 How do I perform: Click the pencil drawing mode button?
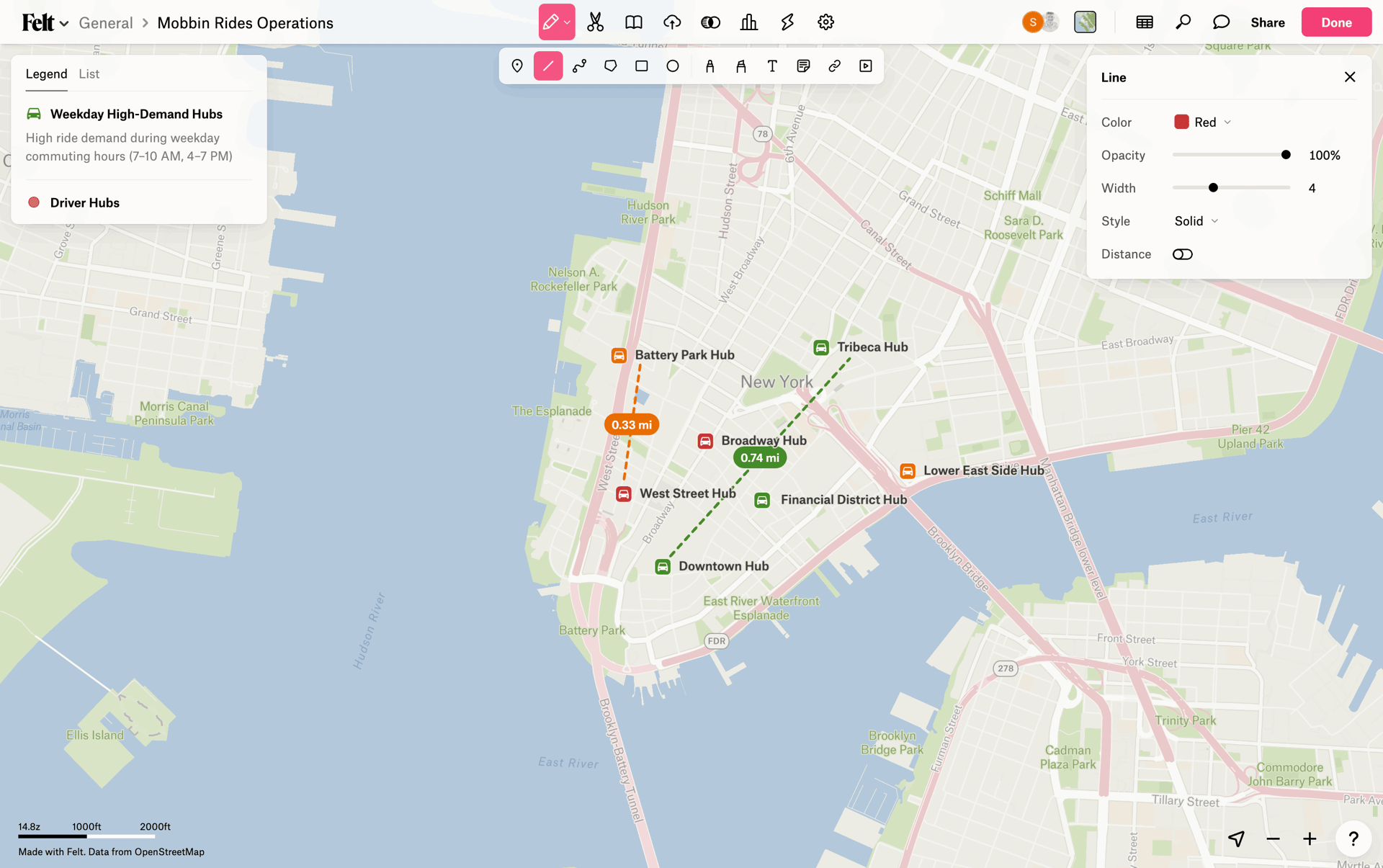551,22
